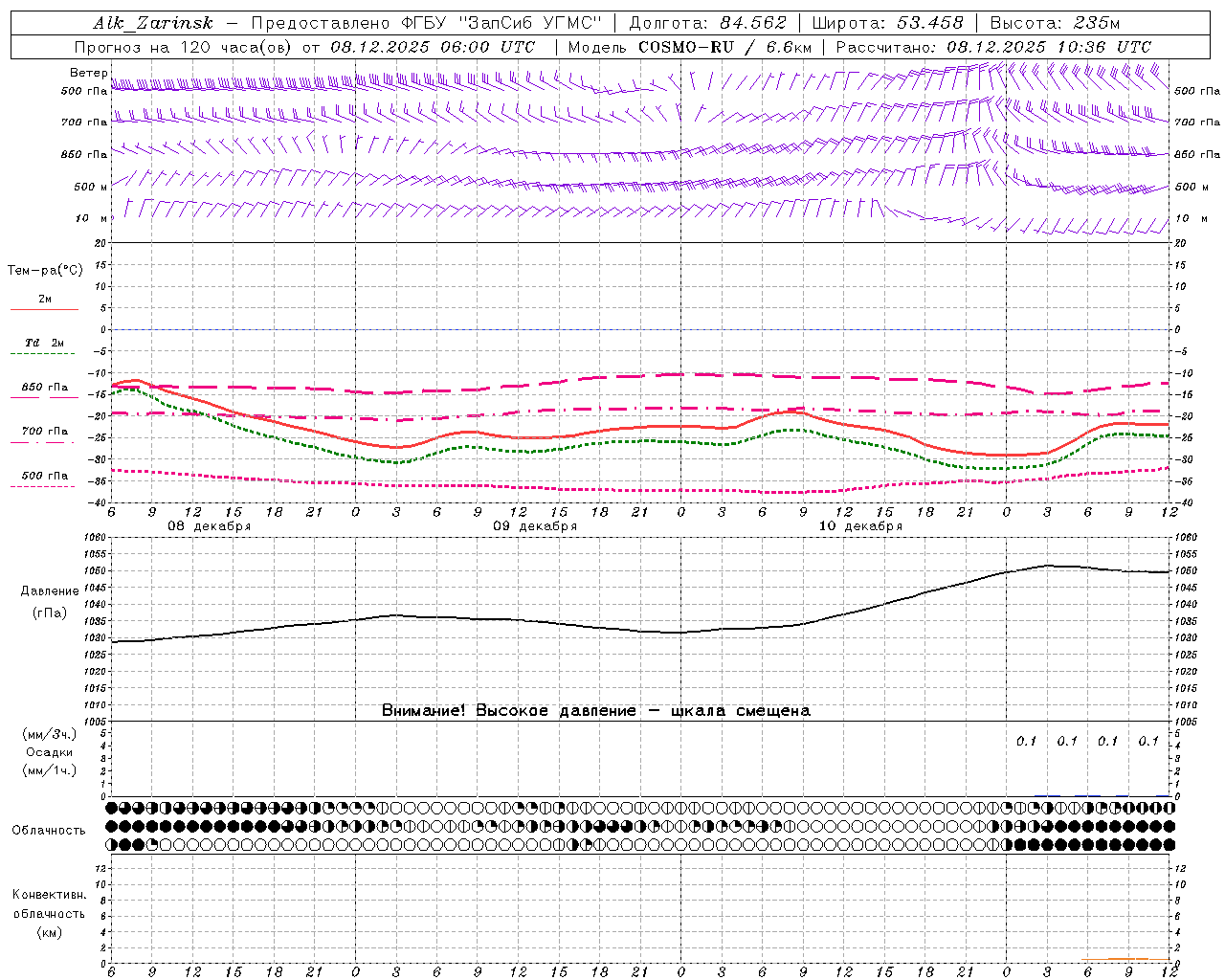Image resolution: width=1225 pixels, height=980 pixels.
Task: Select the Высота: 235м header entry
Action: [1055, 23]
